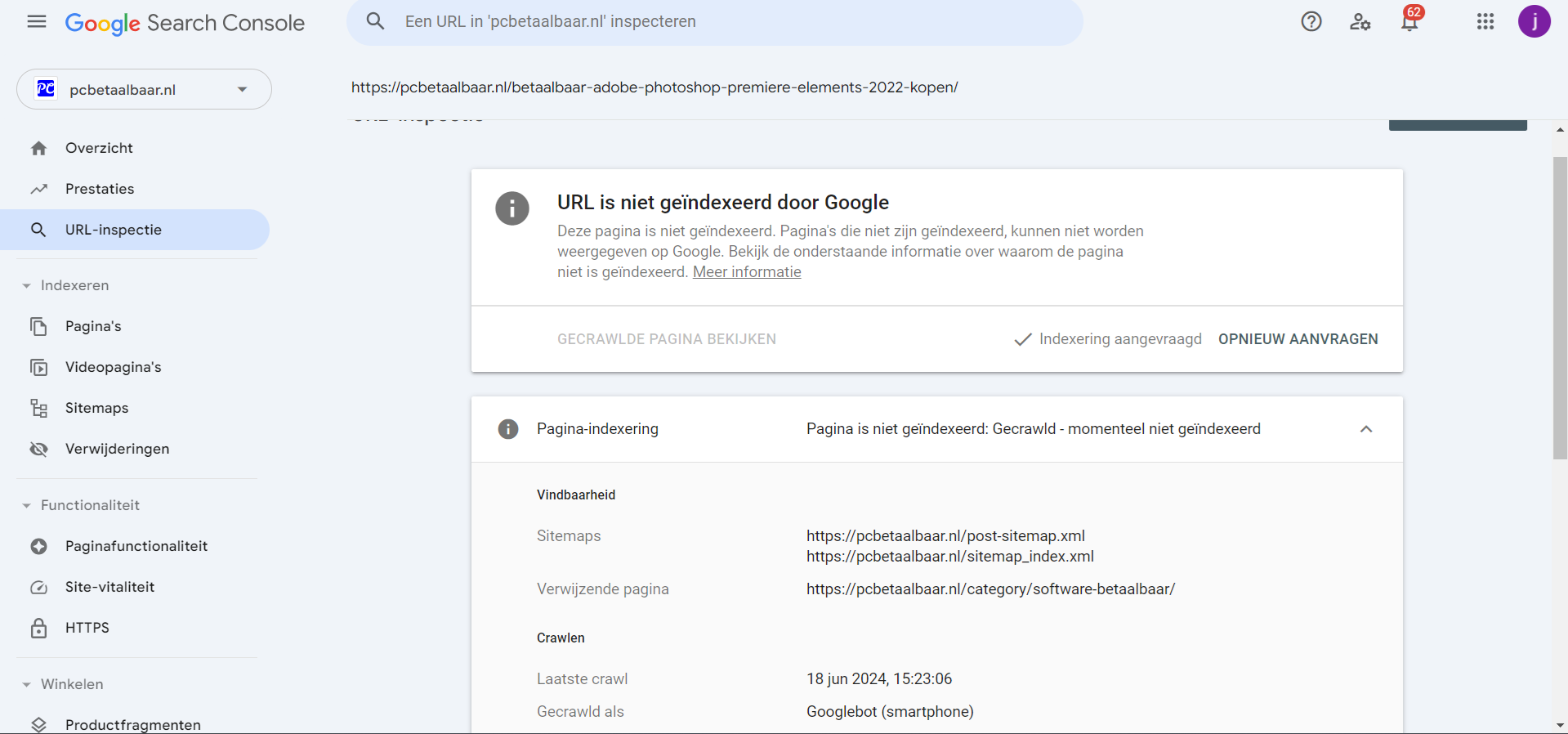Screen dimensions: 1568x734
Task: Open Prestaties report
Action: pyautogui.click(x=135, y=189)
